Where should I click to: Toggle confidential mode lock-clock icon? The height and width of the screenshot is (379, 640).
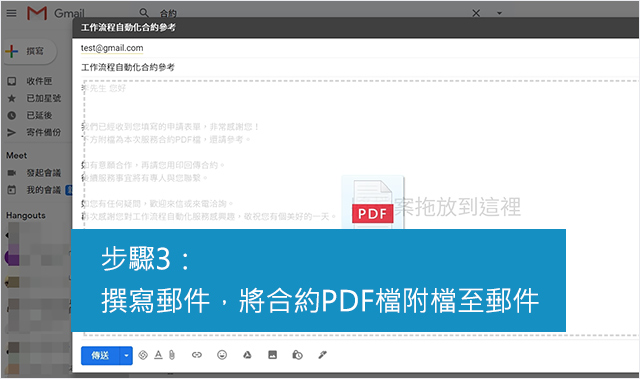point(298,355)
